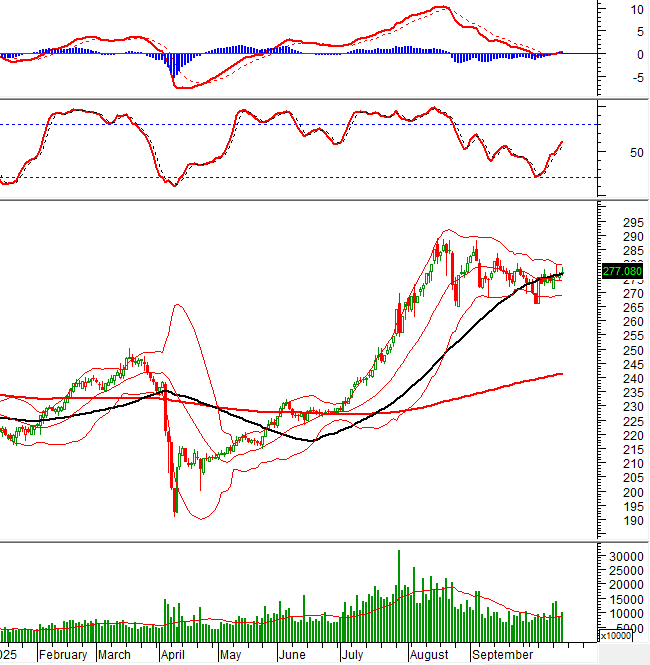Select the August label on time axis

pos(429,655)
